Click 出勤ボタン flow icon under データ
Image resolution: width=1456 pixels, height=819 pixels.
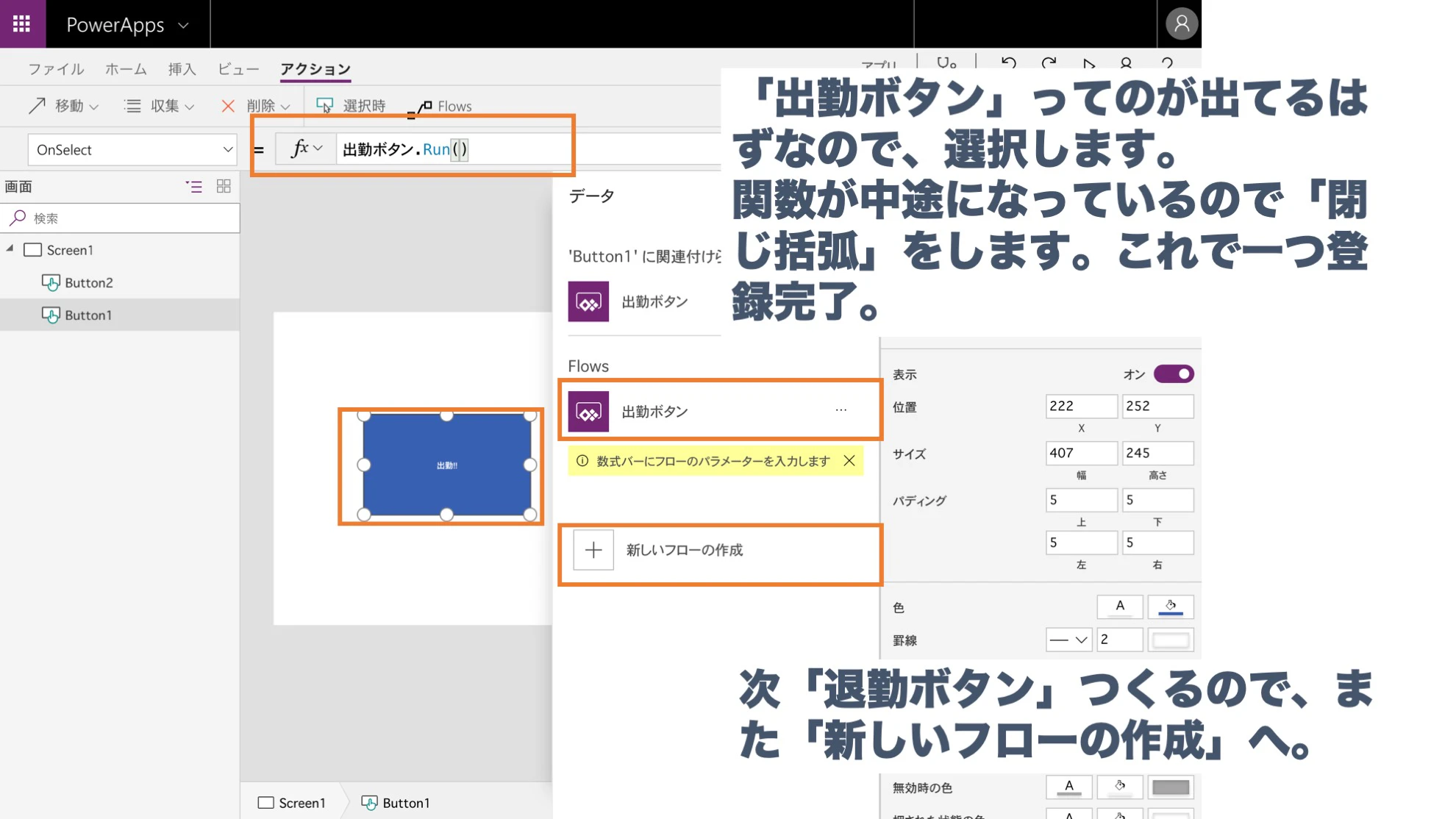[588, 301]
